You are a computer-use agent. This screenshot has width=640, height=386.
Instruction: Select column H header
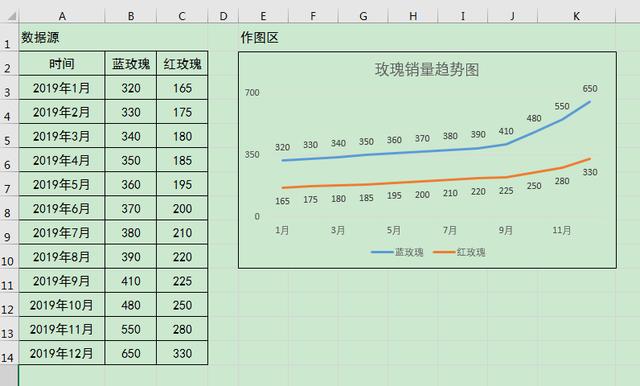pos(413,16)
